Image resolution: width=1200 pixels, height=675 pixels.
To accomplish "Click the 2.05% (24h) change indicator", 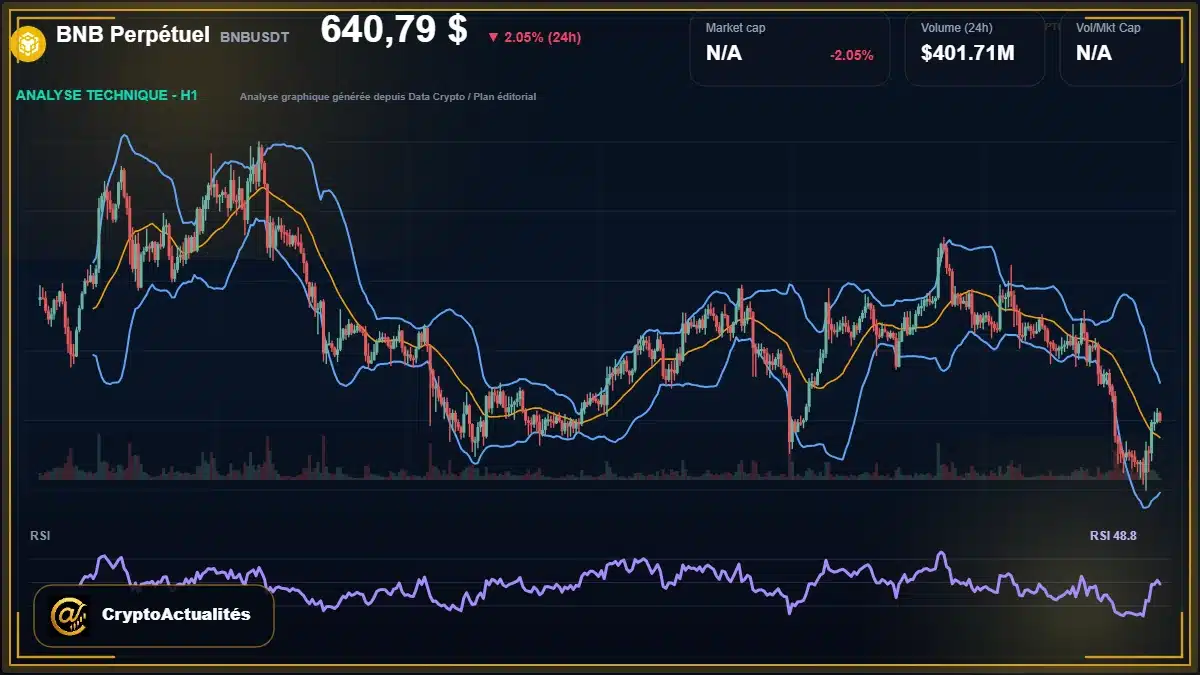I will point(534,37).
